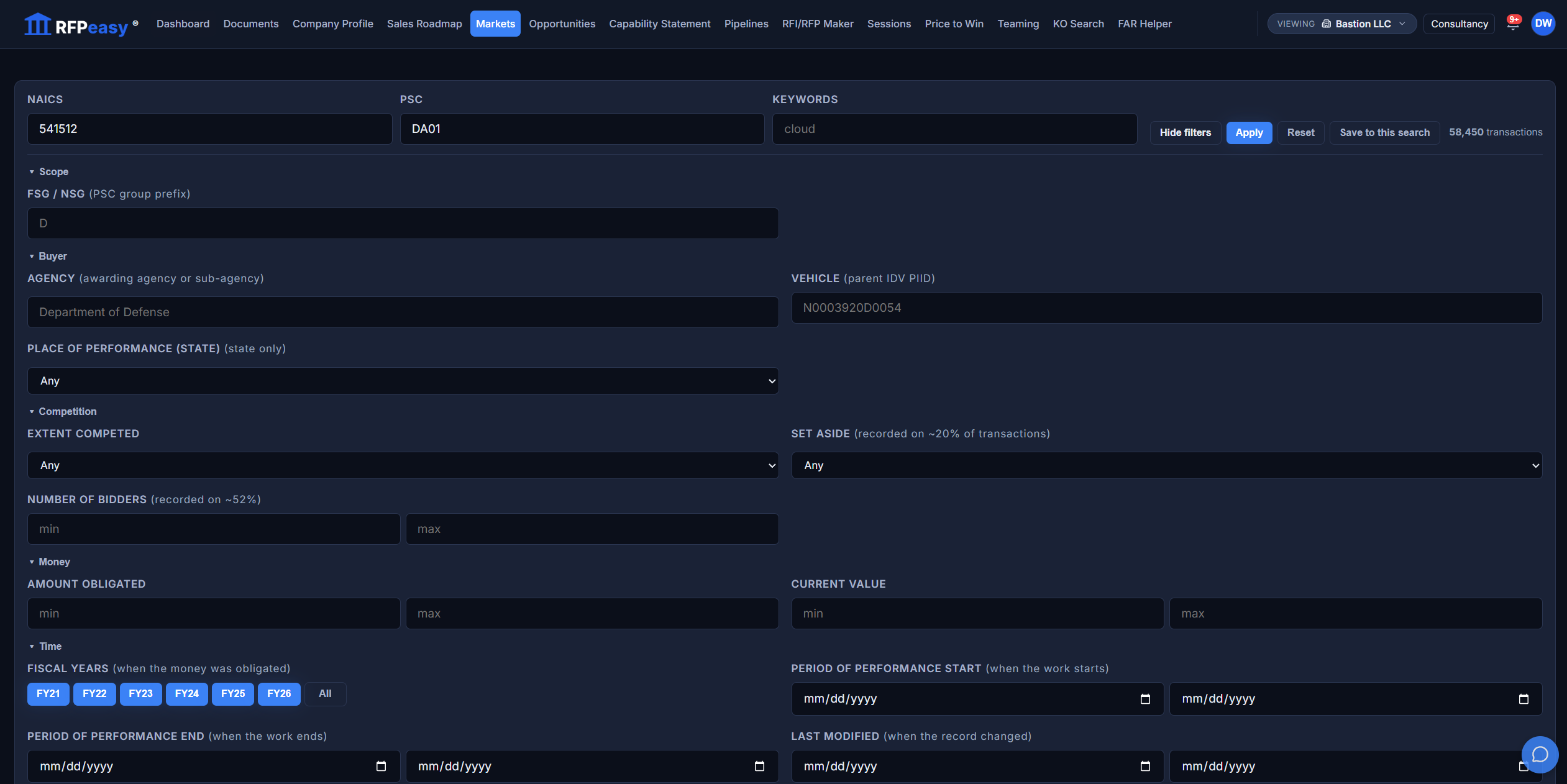The height and width of the screenshot is (784, 1567).
Task: Toggle the FY21 fiscal year chip
Action: tap(48, 693)
